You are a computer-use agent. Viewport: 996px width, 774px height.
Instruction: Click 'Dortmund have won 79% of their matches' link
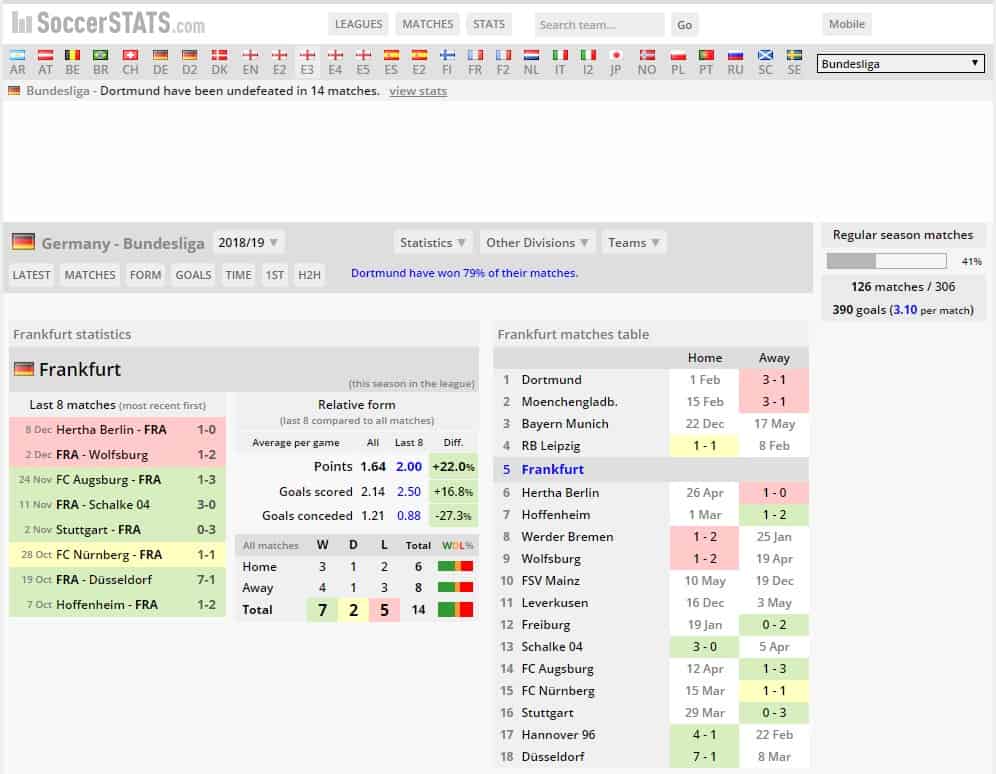coord(464,273)
